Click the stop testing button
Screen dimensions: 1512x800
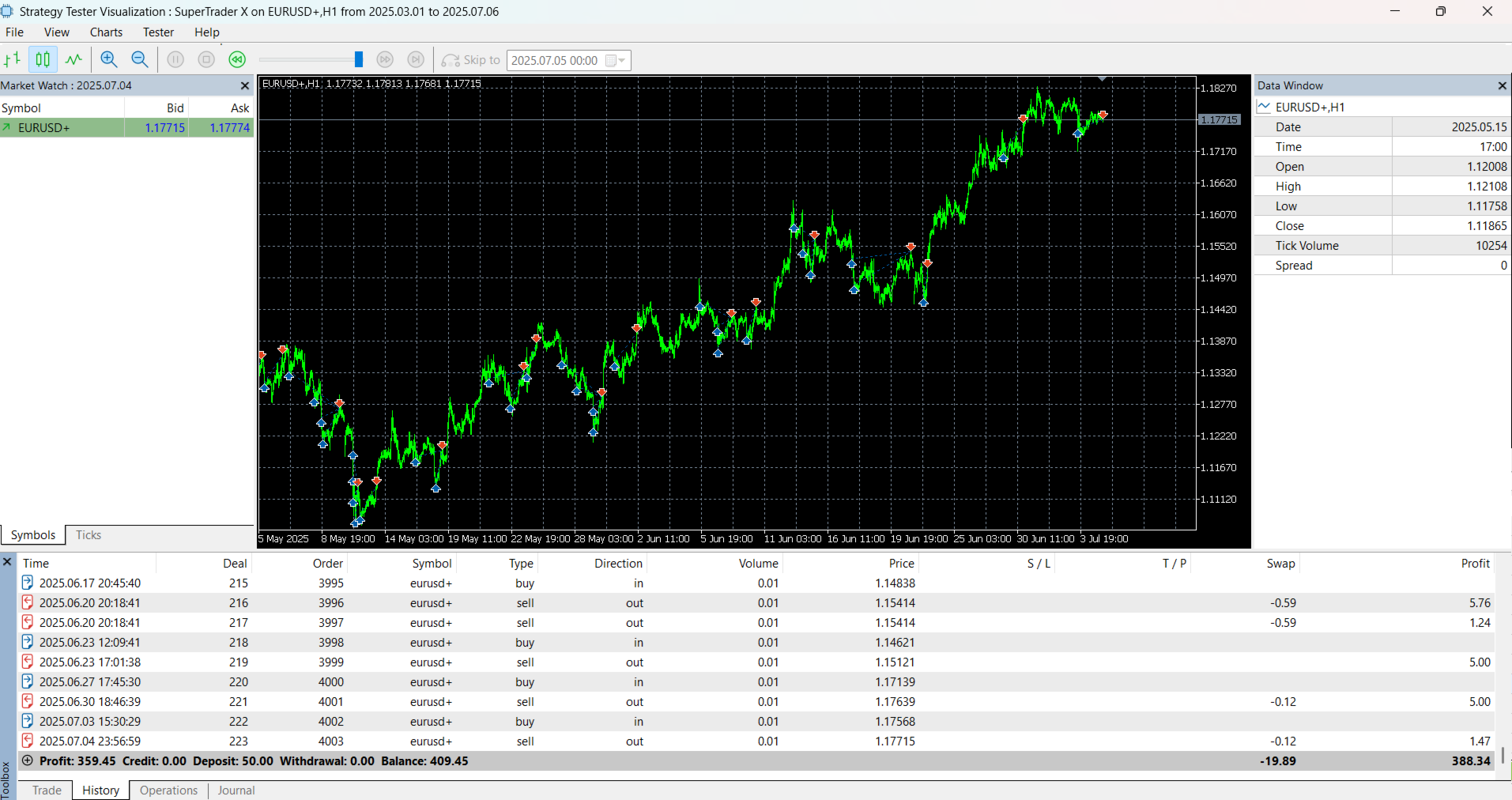206,59
